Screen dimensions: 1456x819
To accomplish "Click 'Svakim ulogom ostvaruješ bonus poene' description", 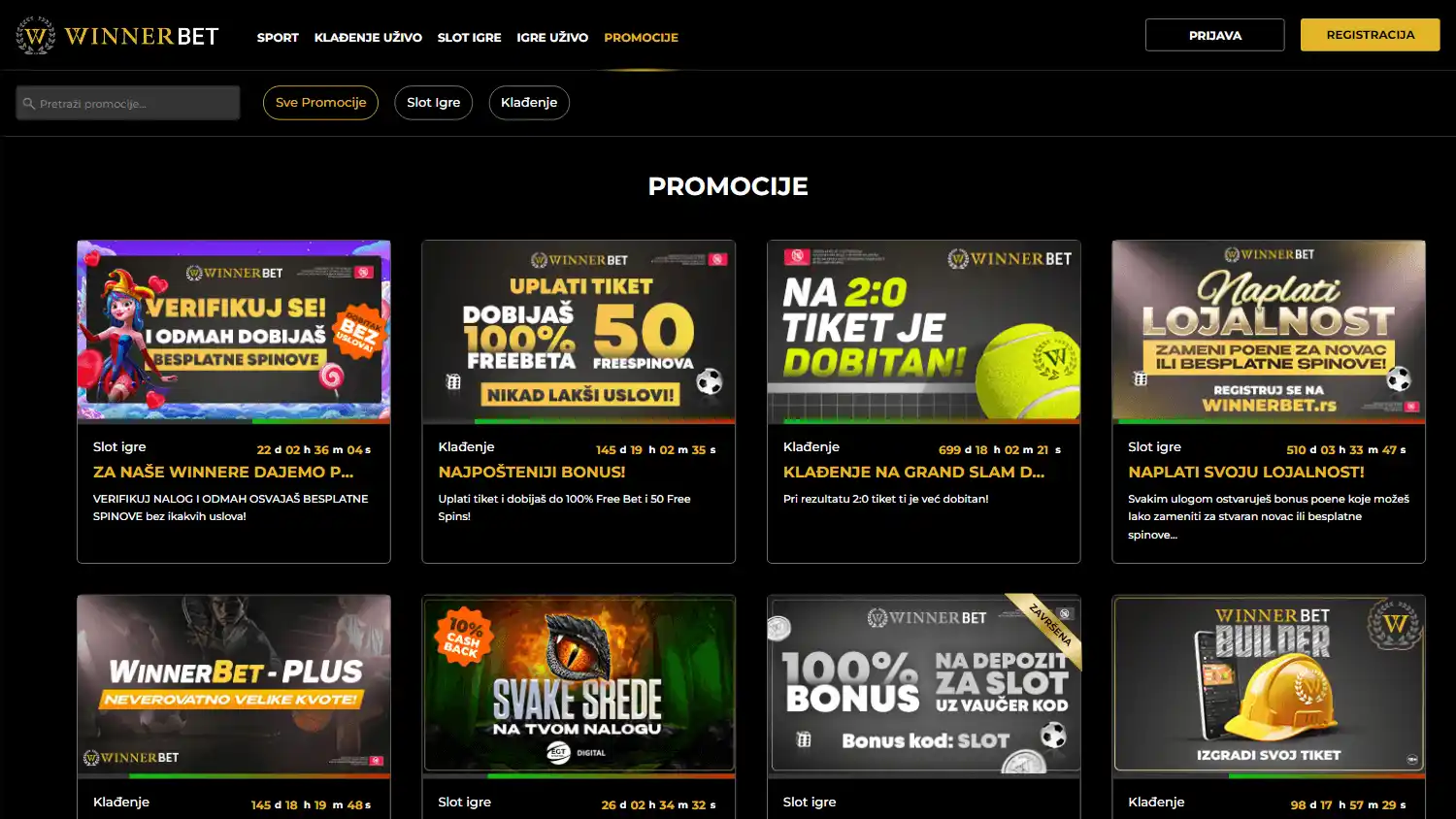I will (x=1269, y=516).
